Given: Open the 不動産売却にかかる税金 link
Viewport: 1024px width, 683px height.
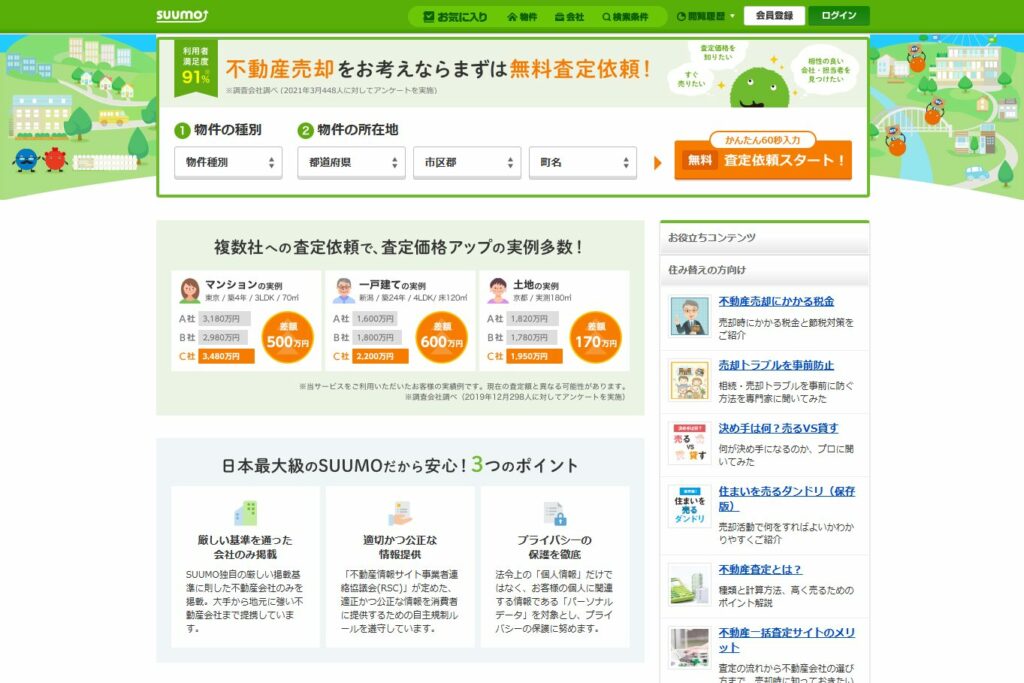Looking at the screenshot, I should pyautogui.click(x=776, y=301).
